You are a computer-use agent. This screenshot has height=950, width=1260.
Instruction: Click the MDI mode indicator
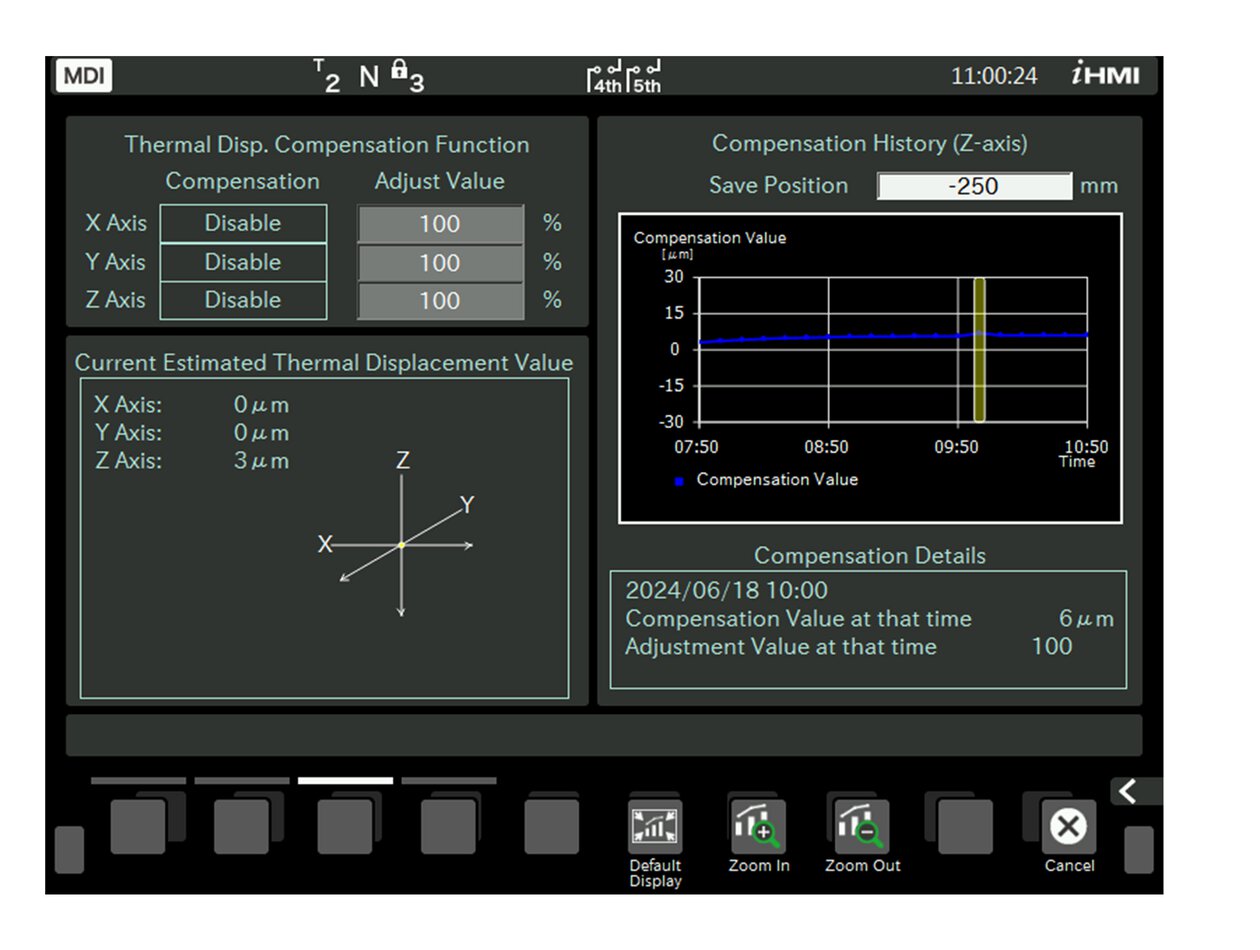point(83,76)
